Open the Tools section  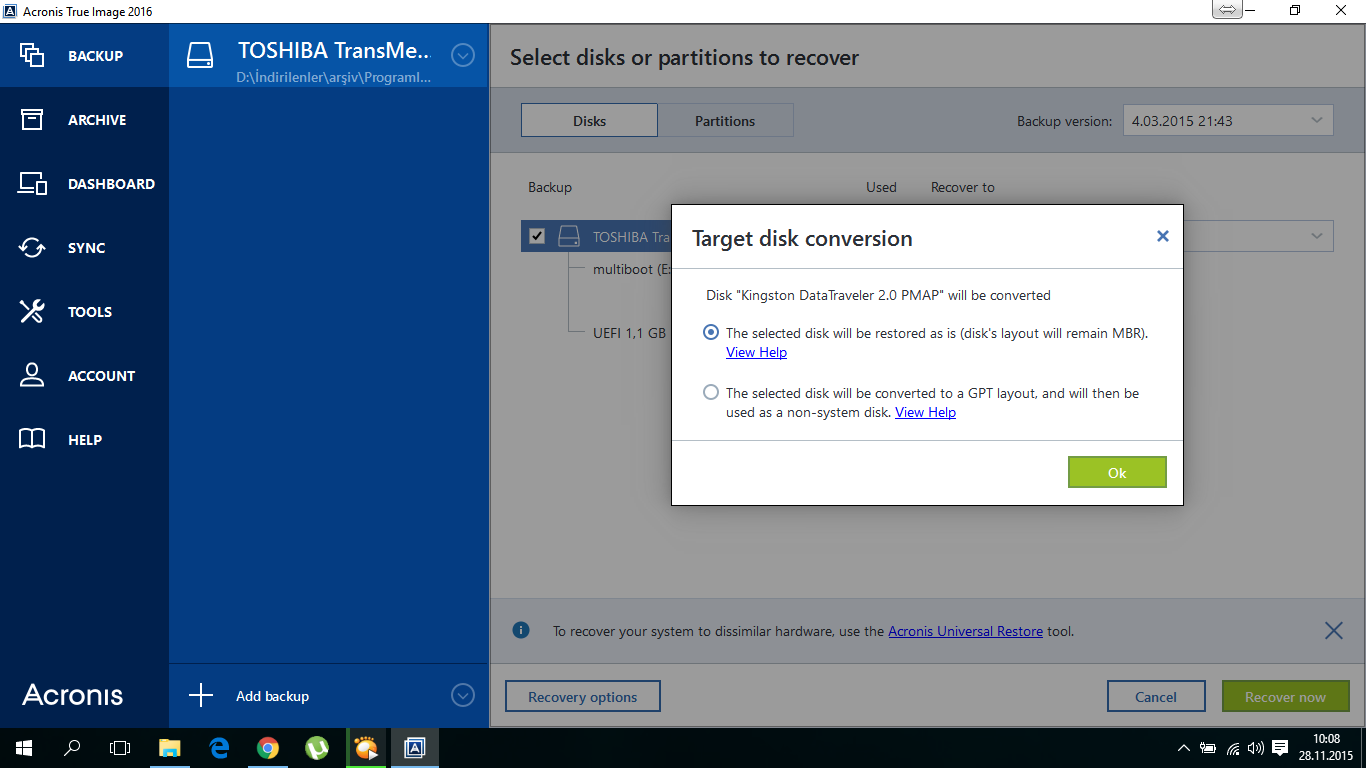click(84, 312)
